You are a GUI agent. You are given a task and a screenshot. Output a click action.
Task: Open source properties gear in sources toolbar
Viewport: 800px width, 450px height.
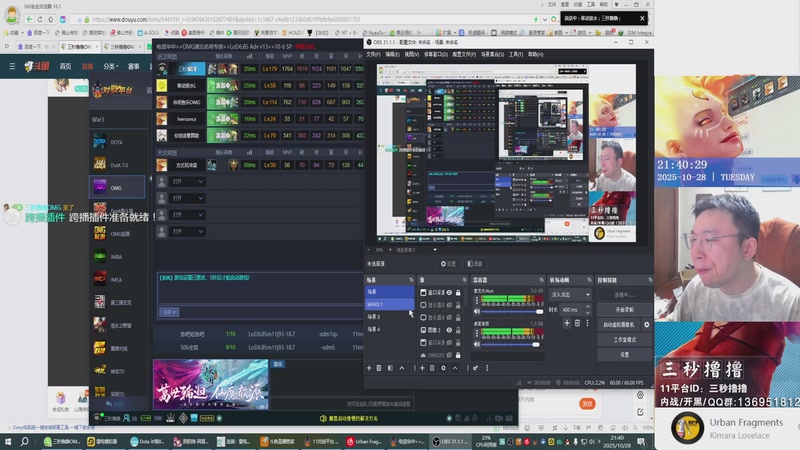(x=443, y=368)
